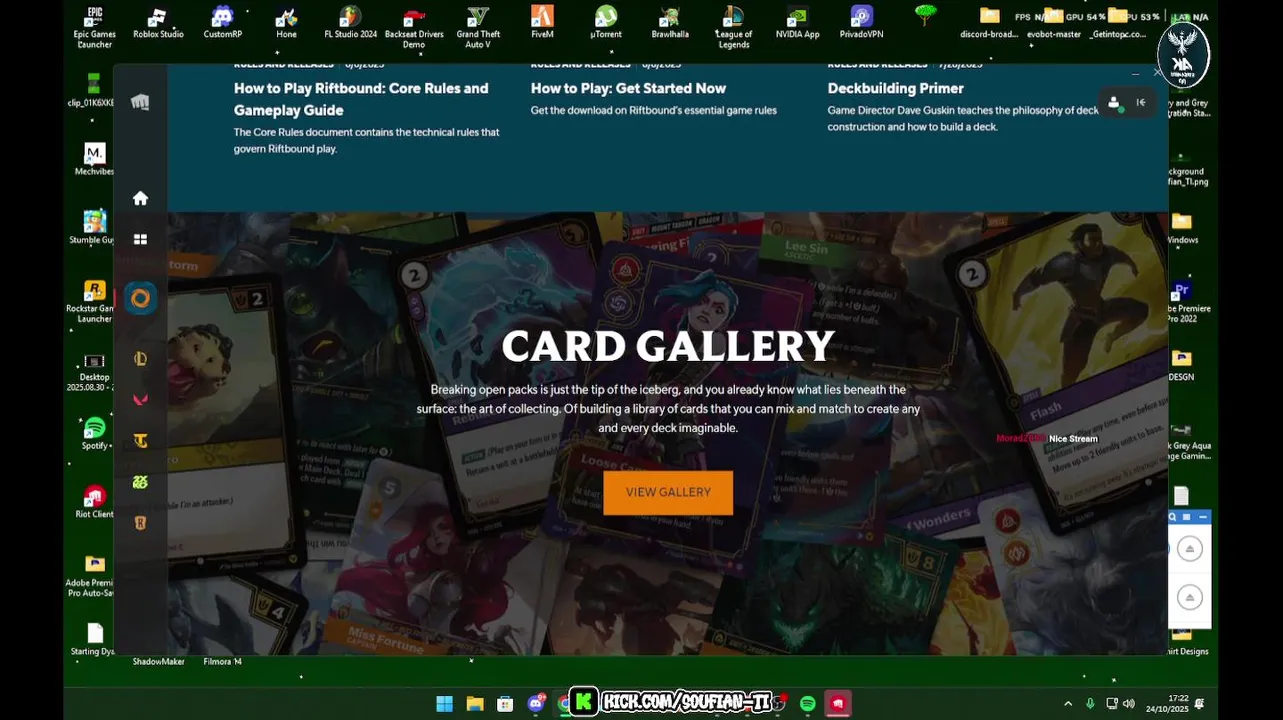The width and height of the screenshot is (1283, 720).
Task: Open Microsoft Store from taskbar
Action: tap(505, 704)
